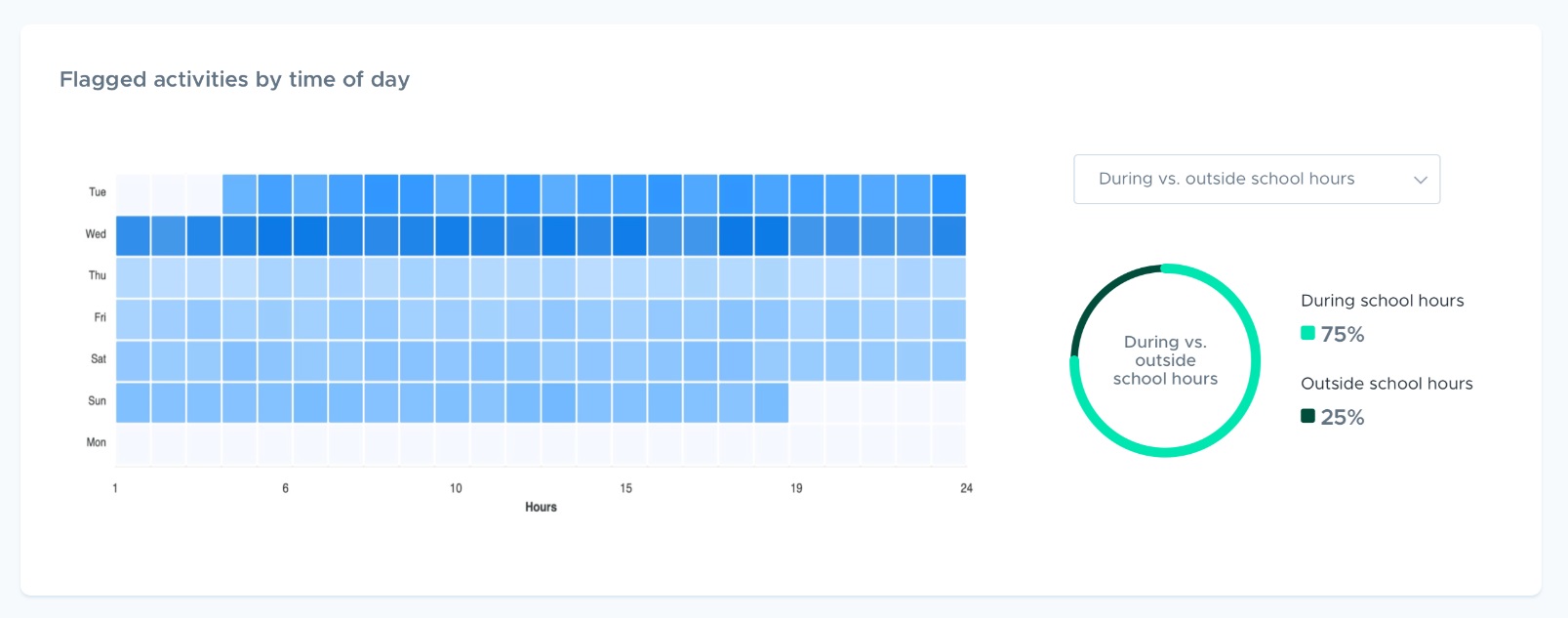Click the Wed heatmap cell at hour 24
Viewport: 1568px width, 618px height.
click(948, 235)
